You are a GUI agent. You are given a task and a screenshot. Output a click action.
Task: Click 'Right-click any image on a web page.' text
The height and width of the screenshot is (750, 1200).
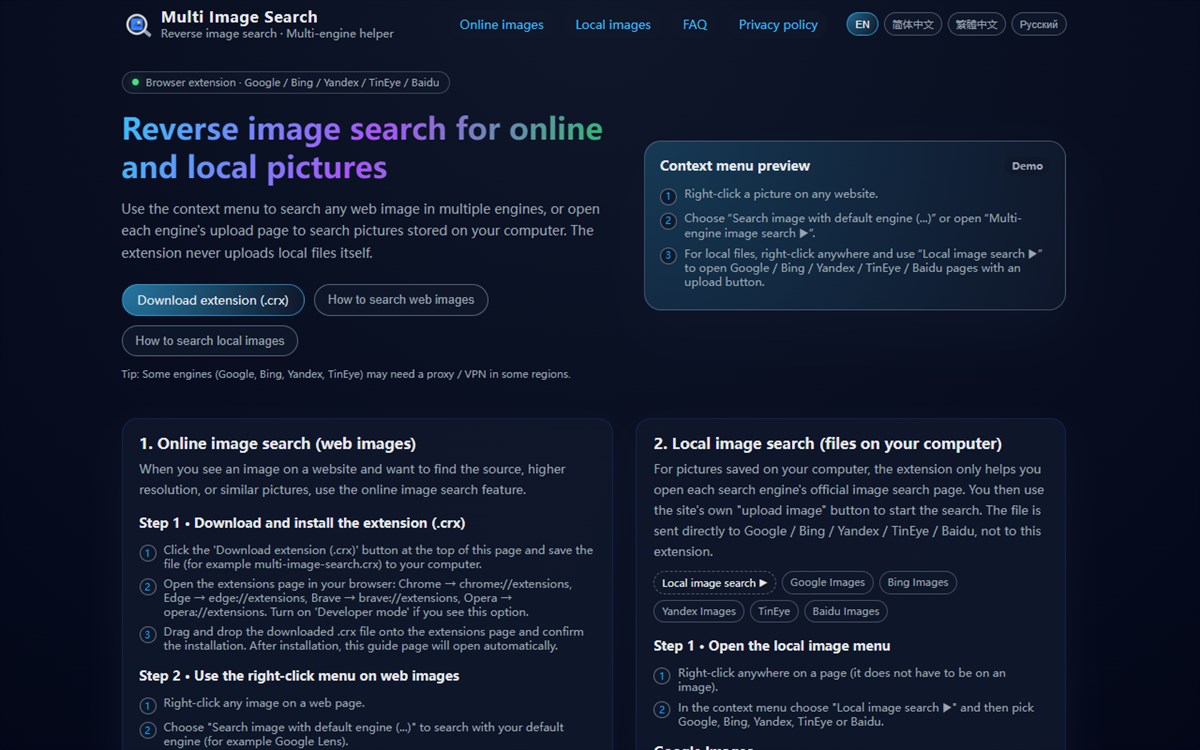pos(264,703)
